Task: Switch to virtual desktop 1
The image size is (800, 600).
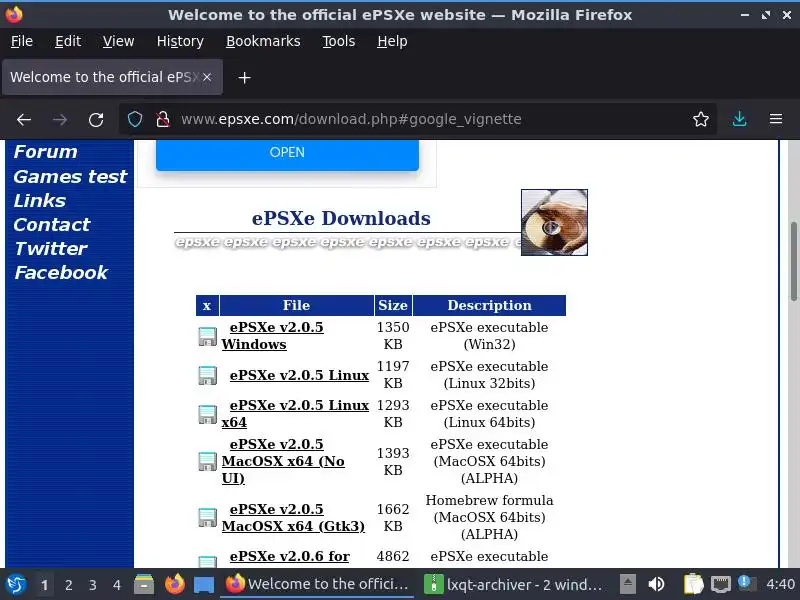Action: 44,585
